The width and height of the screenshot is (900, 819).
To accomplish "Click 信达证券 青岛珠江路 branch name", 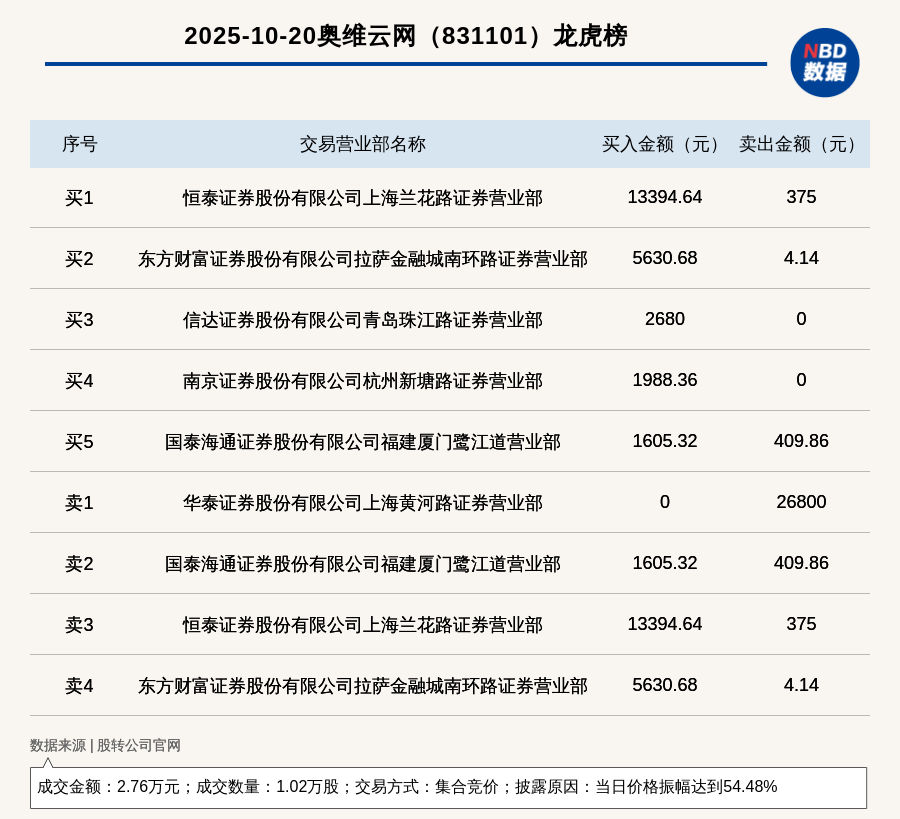I will (x=362, y=320).
